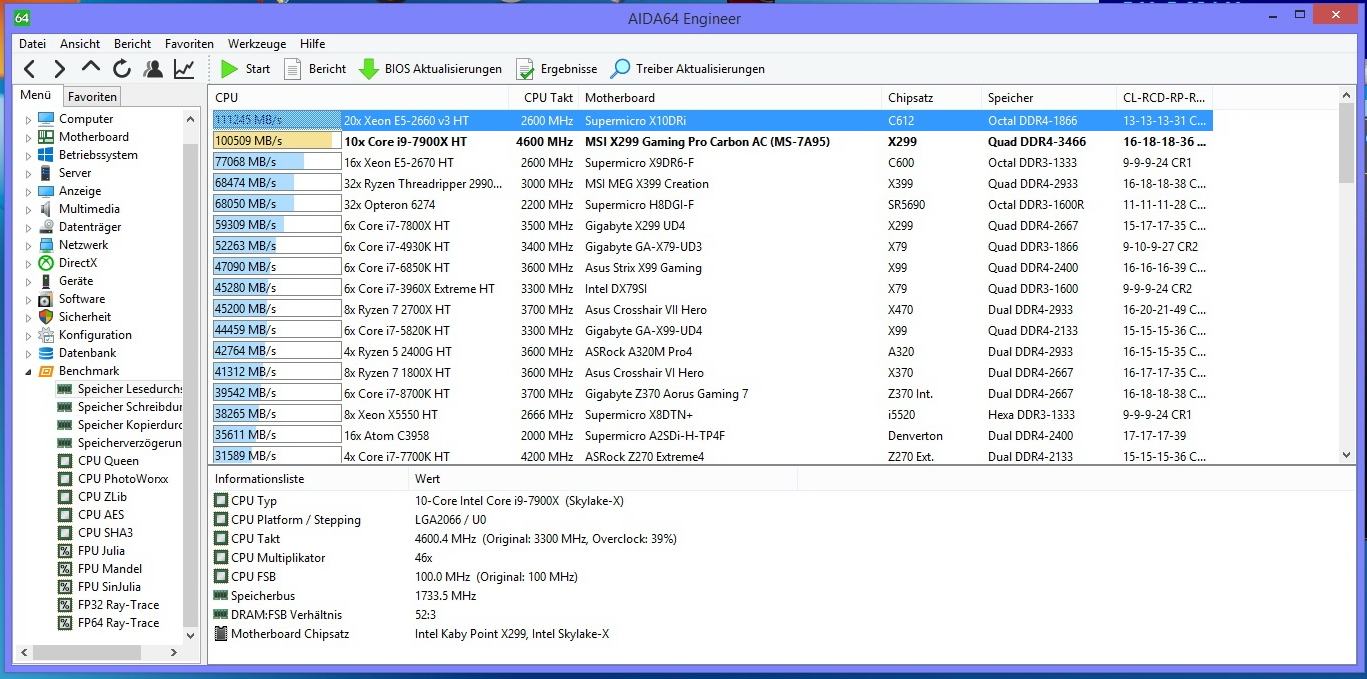Click the Konfiguration icon in the tree

[45, 335]
